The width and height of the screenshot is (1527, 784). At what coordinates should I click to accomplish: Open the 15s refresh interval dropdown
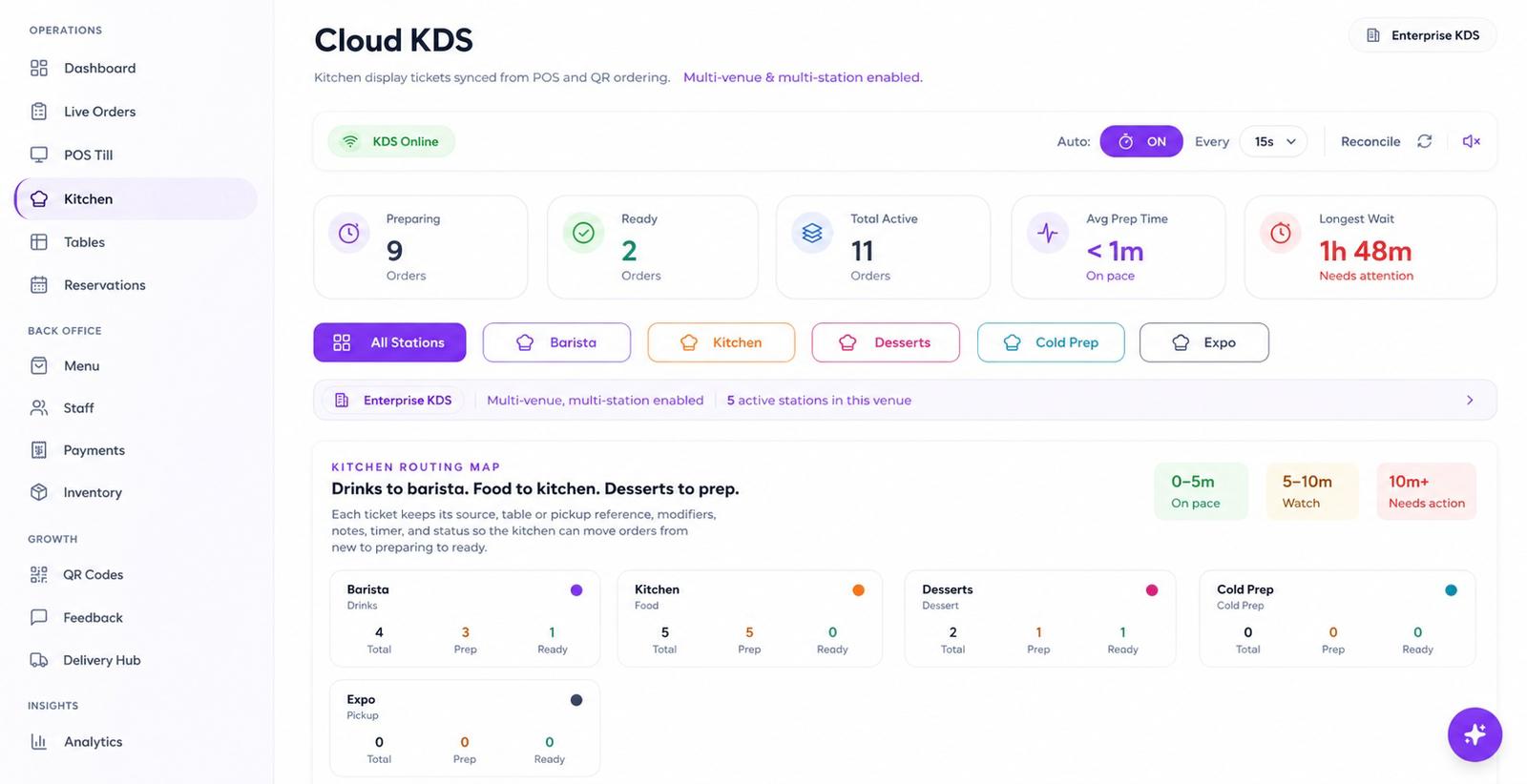(1273, 141)
